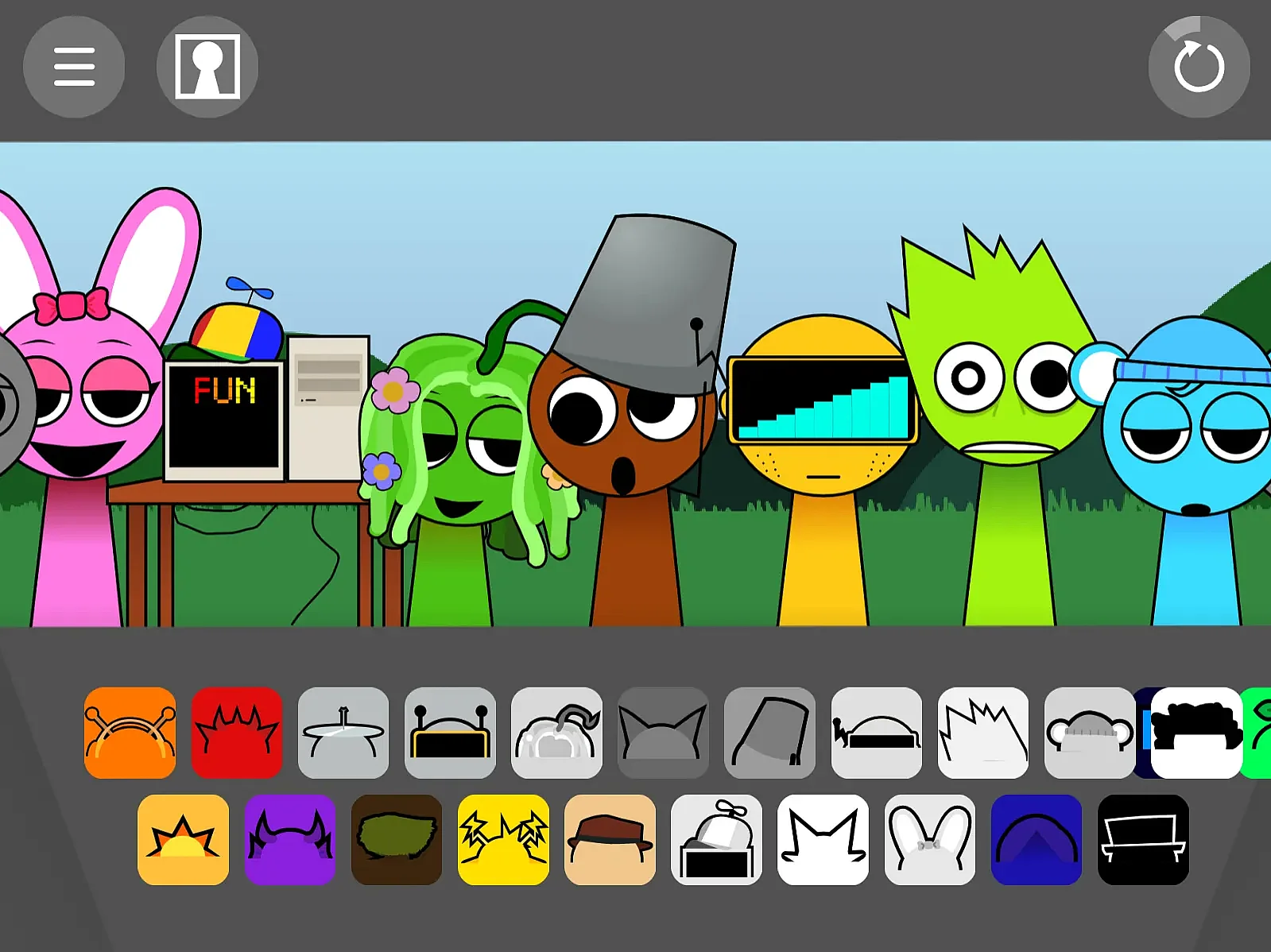Choose the dark brown bush icon

coord(397,840)
